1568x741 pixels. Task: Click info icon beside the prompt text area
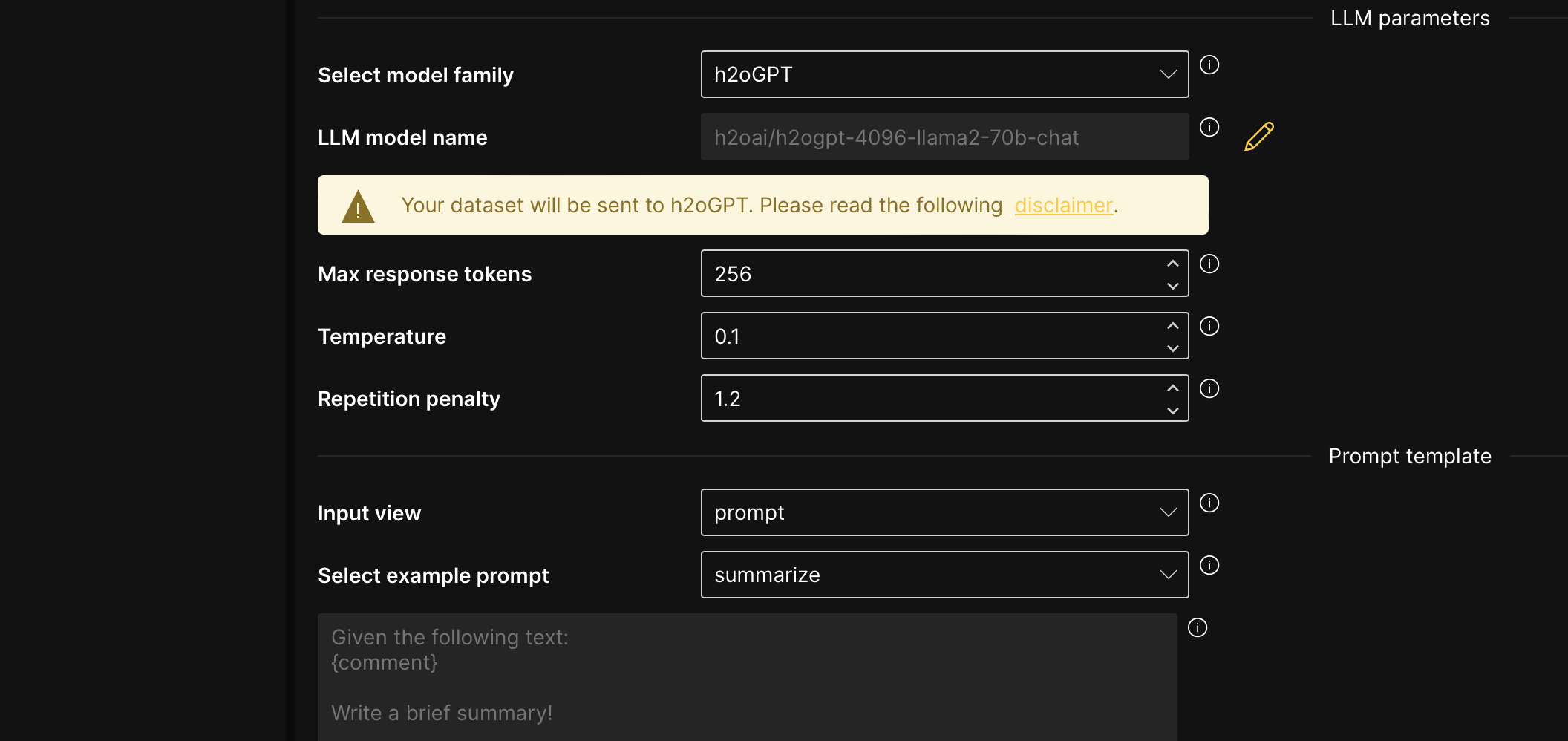1198,628
